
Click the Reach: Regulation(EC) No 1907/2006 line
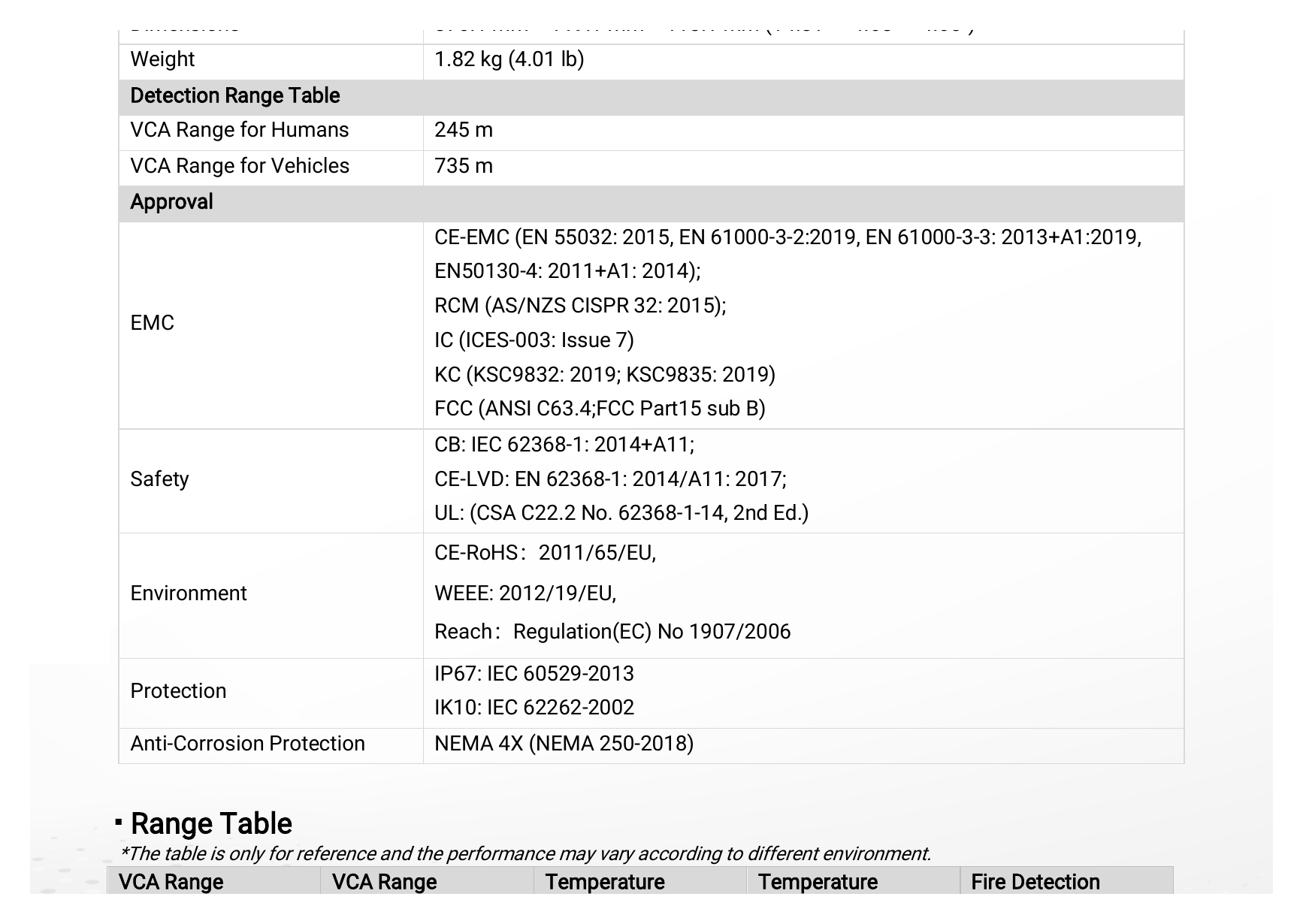pyautogui.click(x=612, y=632)
